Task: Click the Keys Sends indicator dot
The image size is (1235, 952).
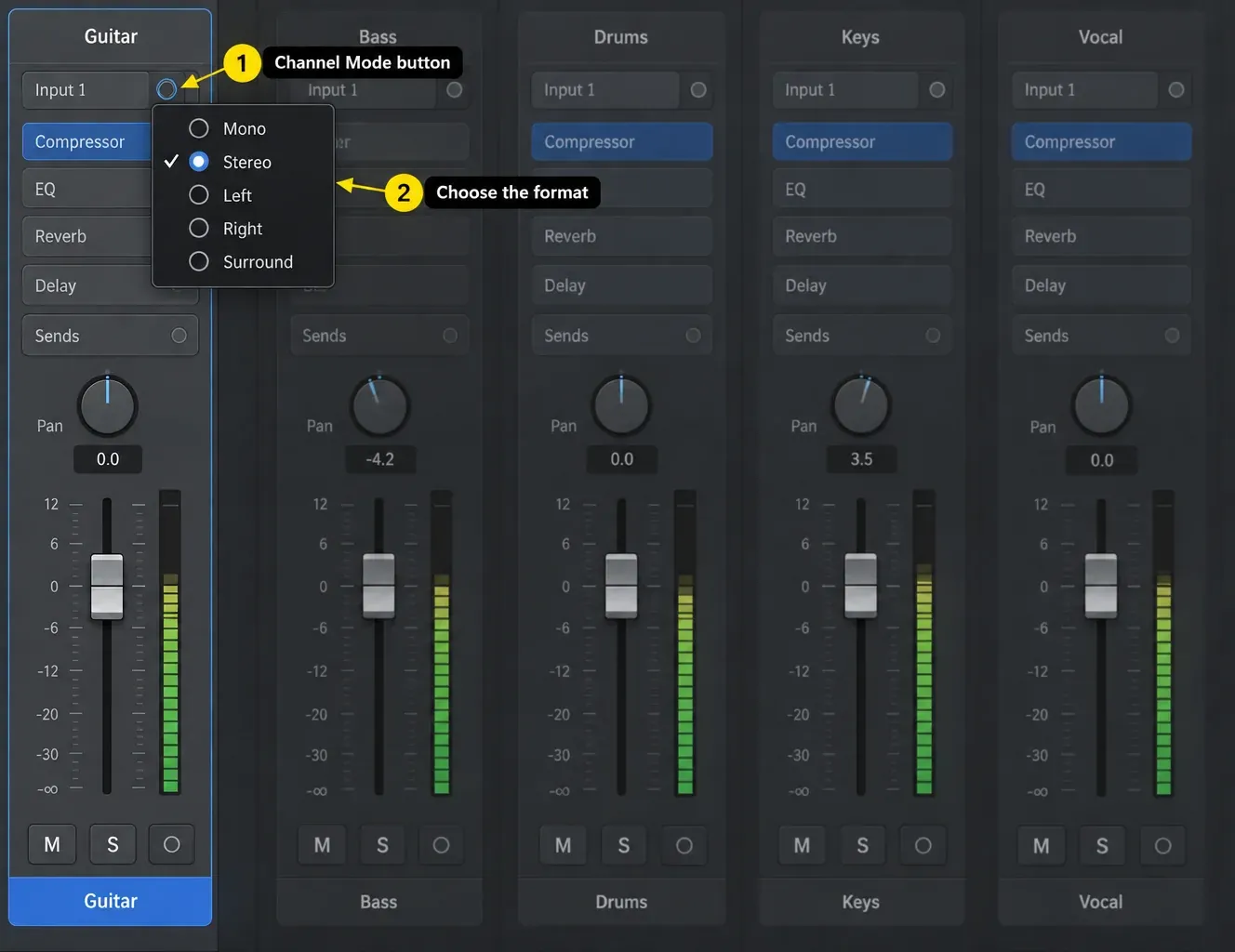Action: pos(933,336)
